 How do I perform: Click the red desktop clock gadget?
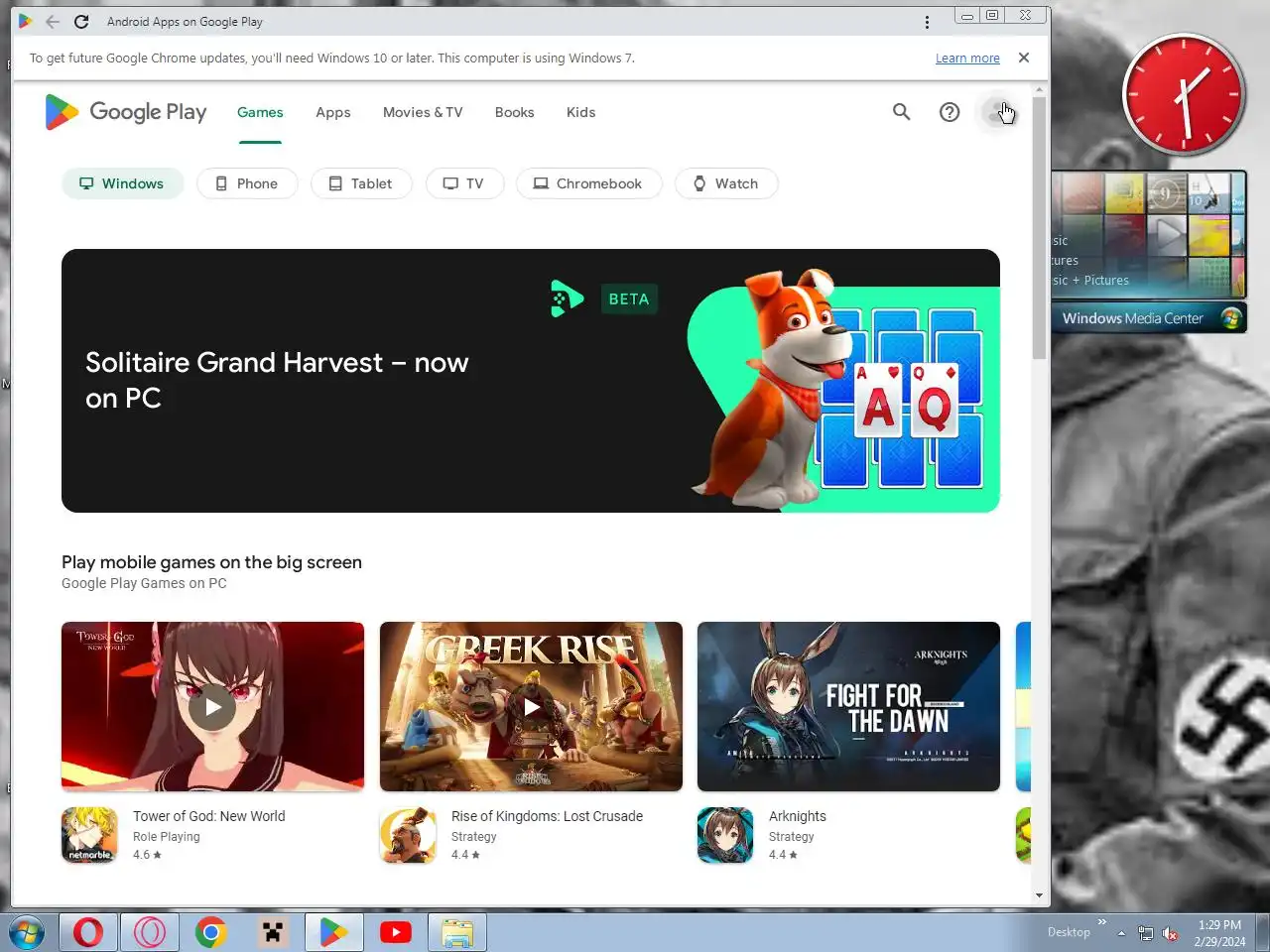pos(1184,95)
